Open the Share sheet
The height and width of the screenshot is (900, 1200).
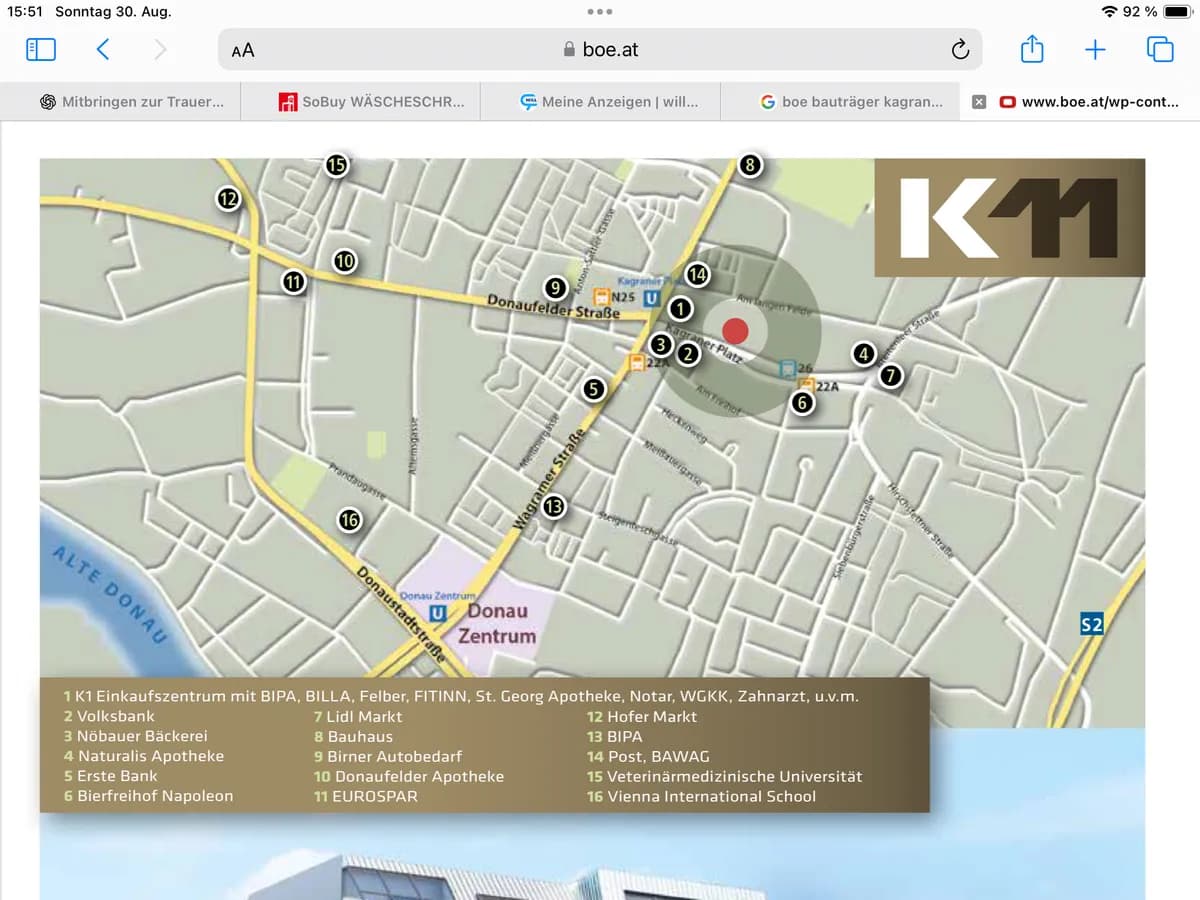click(x=1032, y=48)
